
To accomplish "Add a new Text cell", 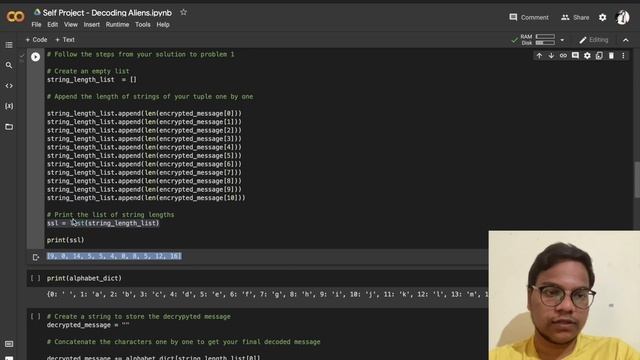I will (65, 40).
